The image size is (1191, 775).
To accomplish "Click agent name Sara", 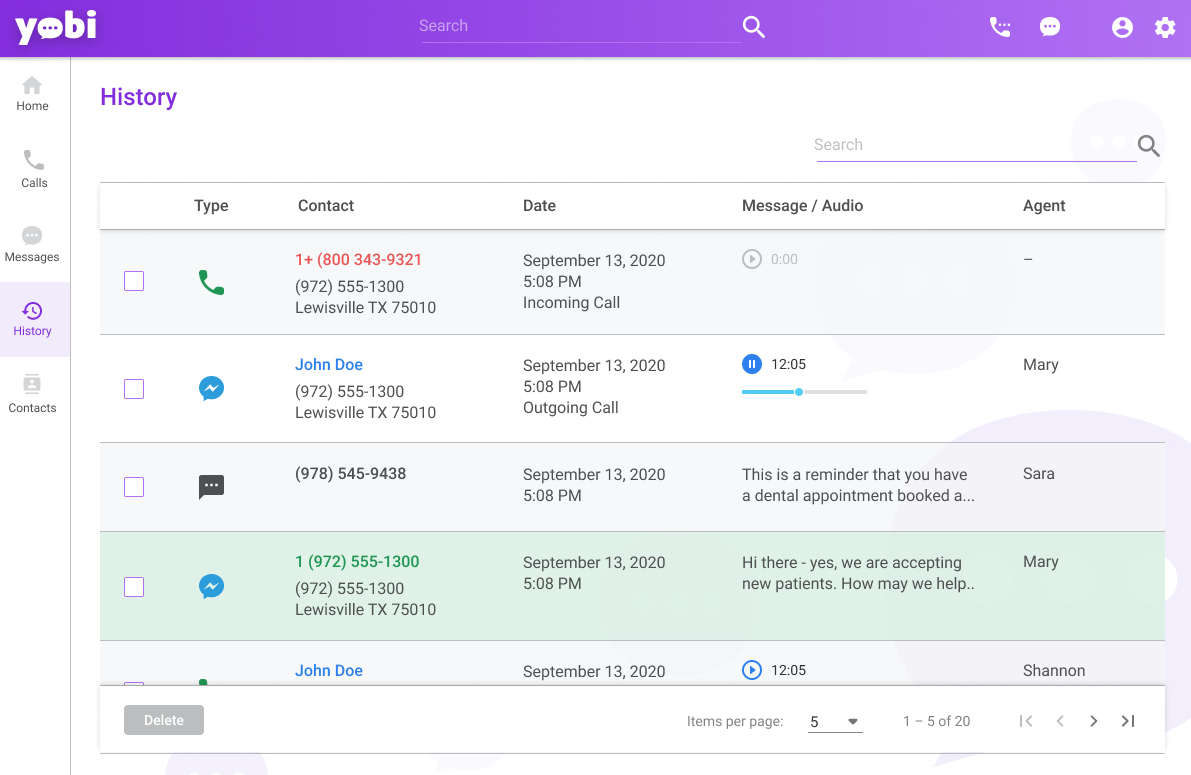I will (x=1038, y=474).
